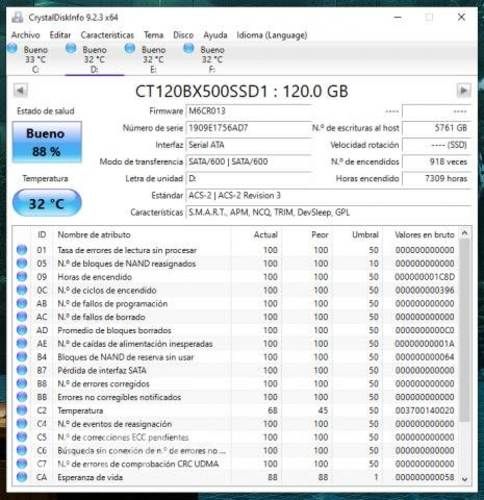Click status icon of attribute C7 row

22,464
